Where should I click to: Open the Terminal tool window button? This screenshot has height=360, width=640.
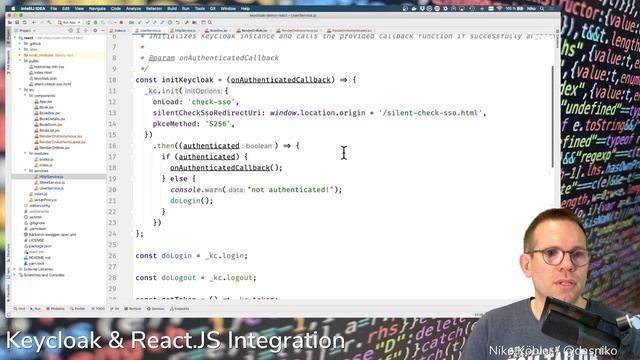pos(133,309)
